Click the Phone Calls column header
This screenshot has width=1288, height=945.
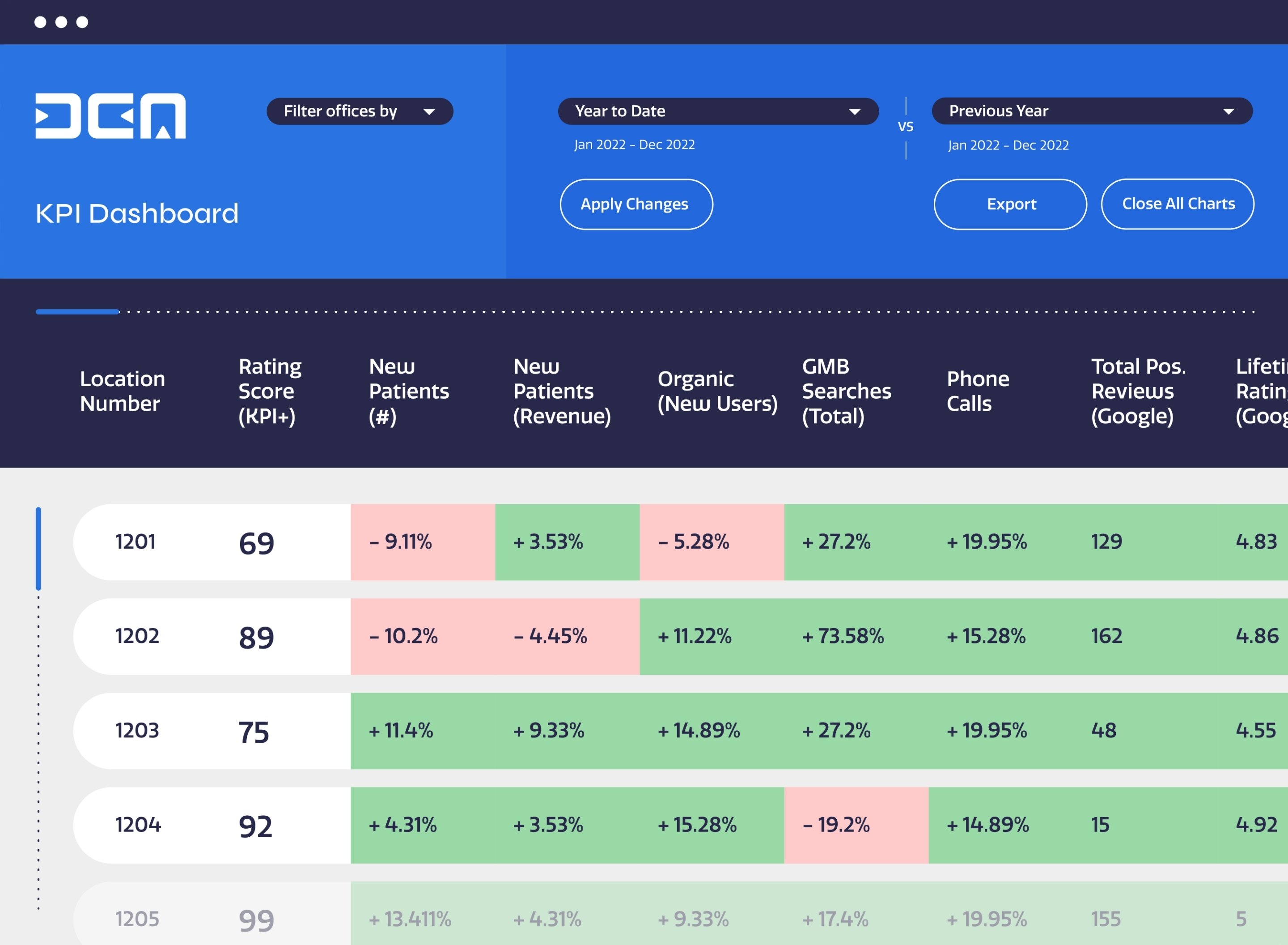978,391
